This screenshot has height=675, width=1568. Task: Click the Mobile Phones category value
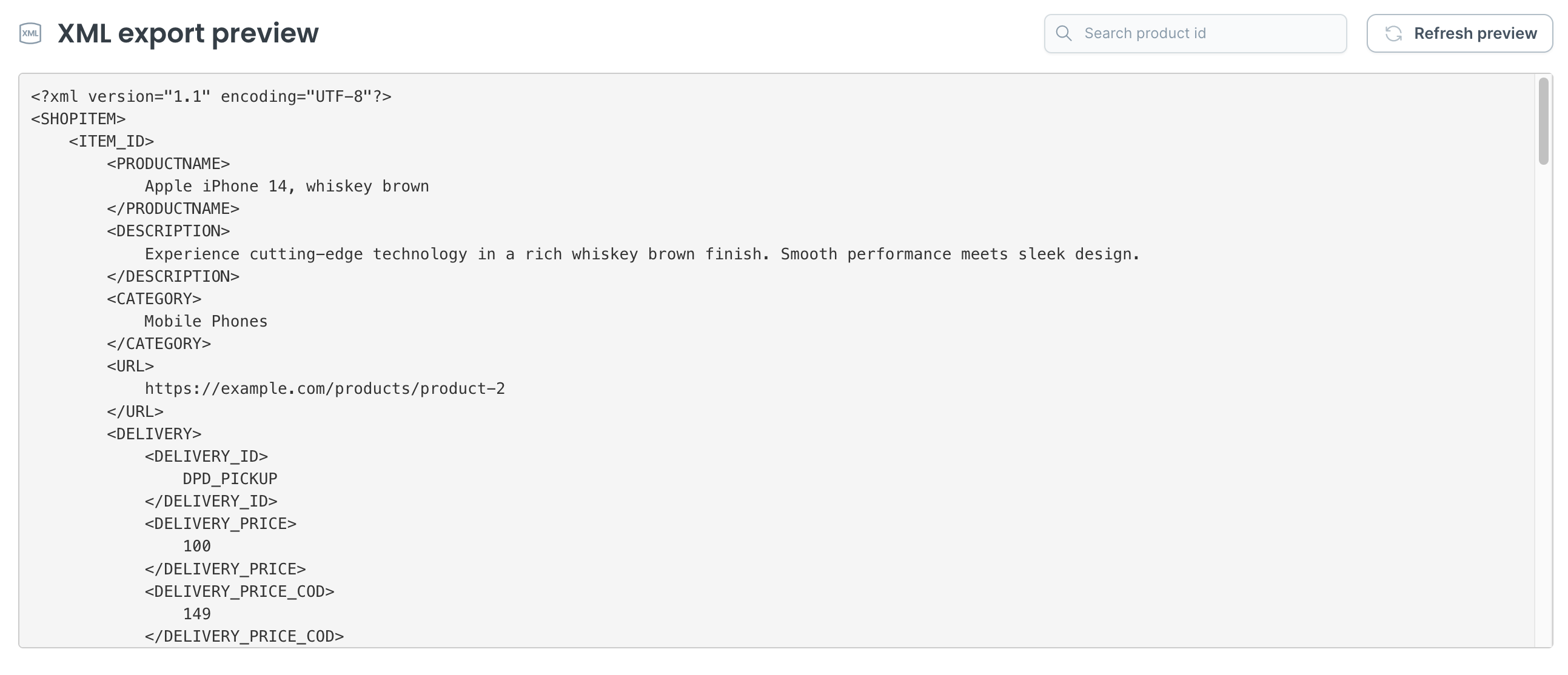(x=206, y=321)
